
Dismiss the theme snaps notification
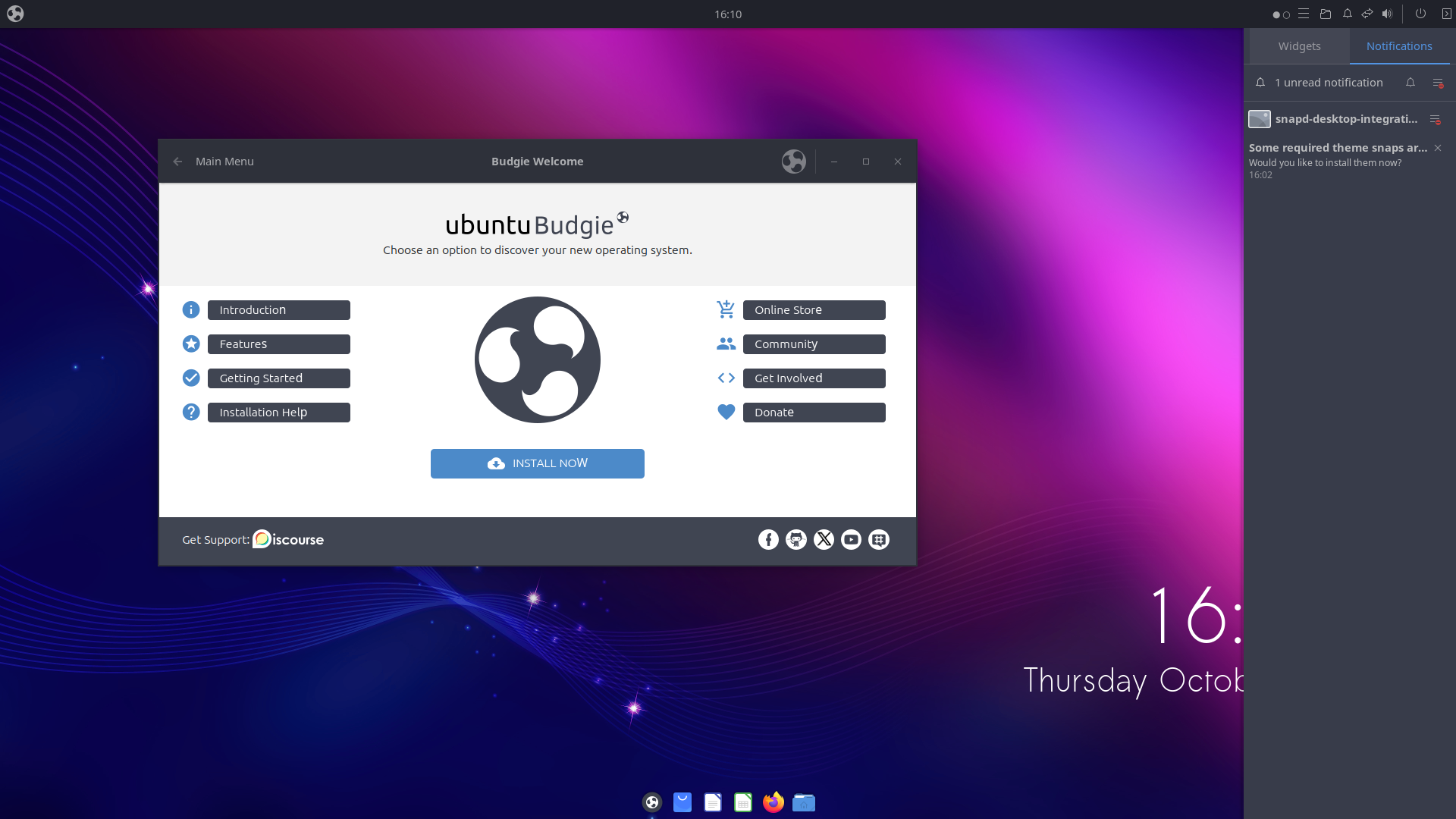(x=1438, y=148)
